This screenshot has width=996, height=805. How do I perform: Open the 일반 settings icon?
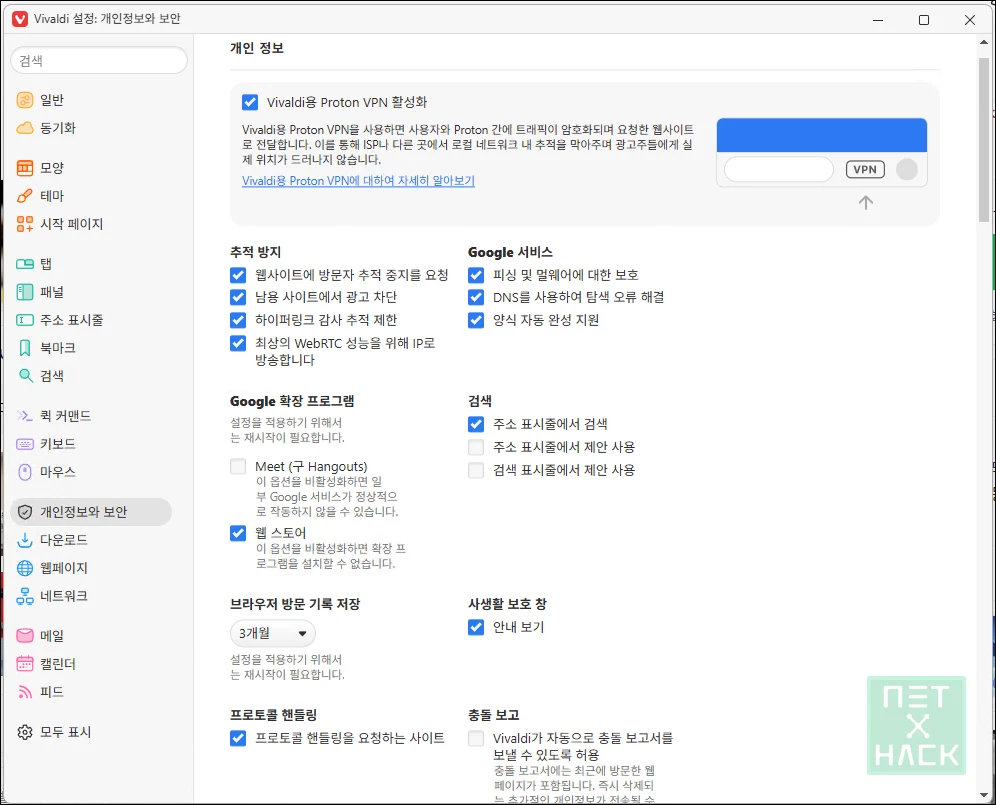25,100
